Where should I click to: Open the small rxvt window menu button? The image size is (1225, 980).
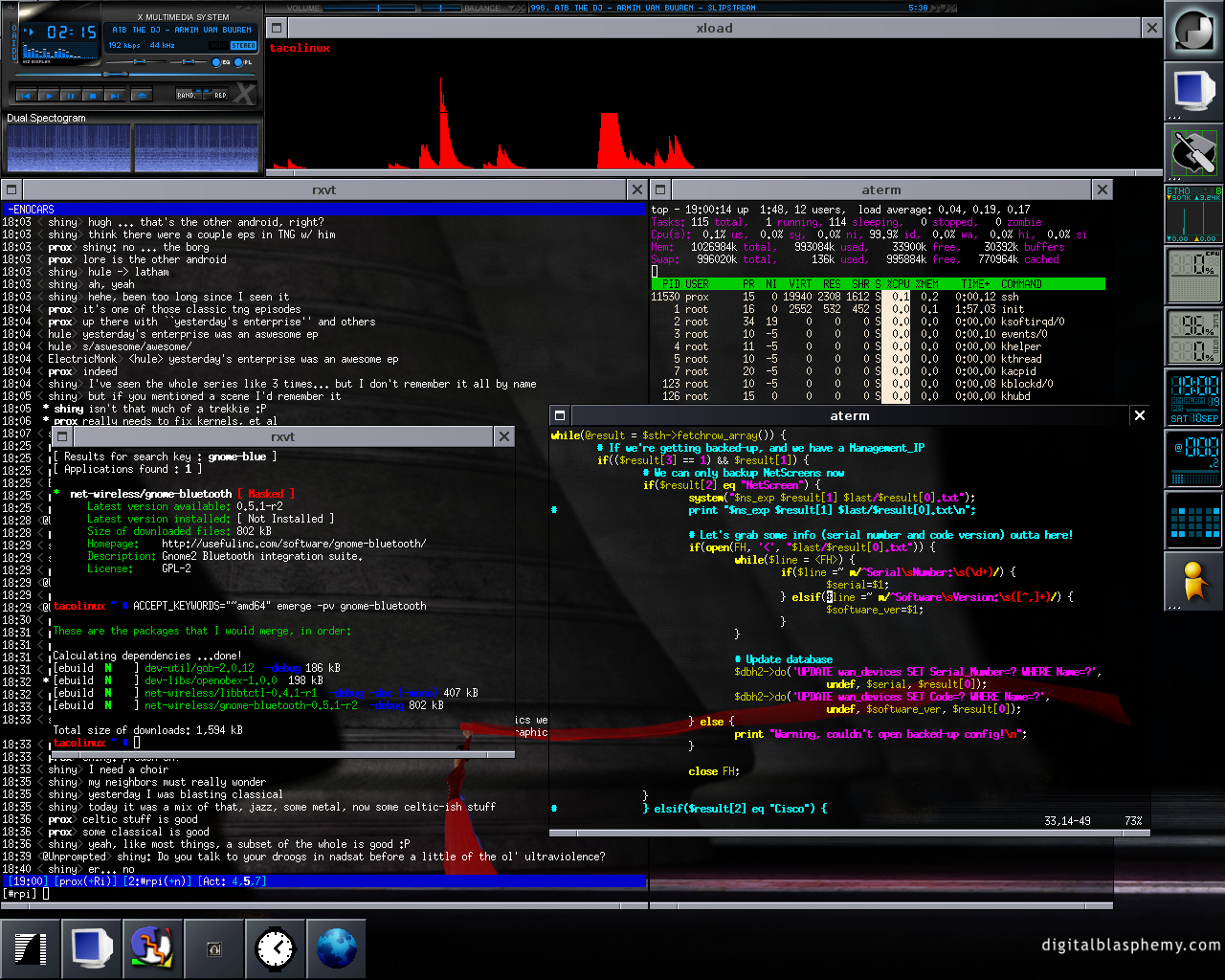[x=61, y=436]
